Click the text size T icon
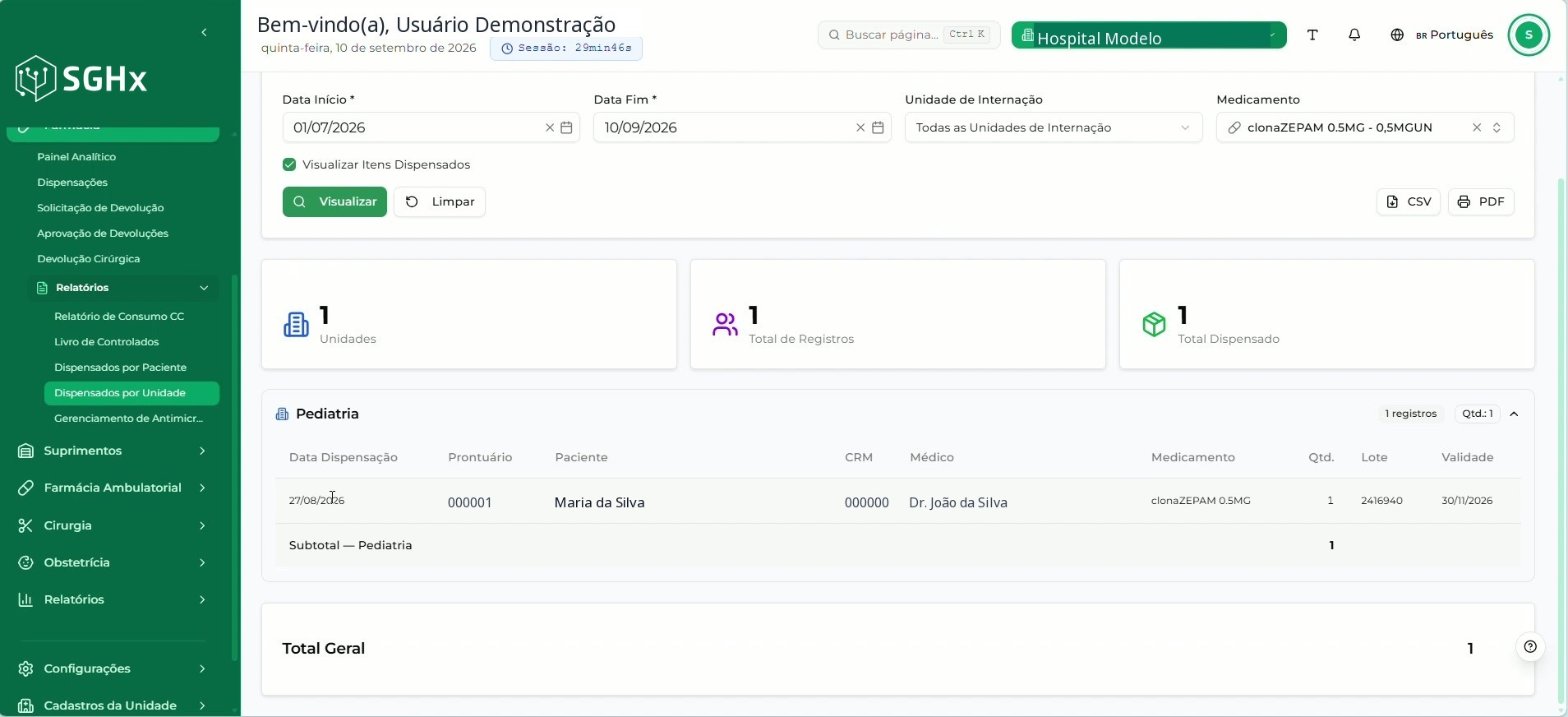The width and height of the screenshot is (1568, 717). [1312, 35]
